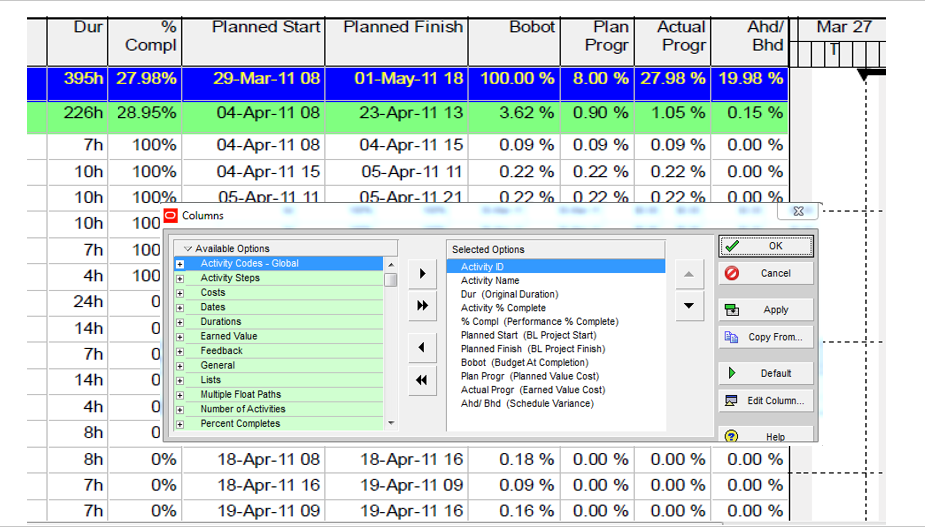Screen dimensions: 925x527
Task: Move selected column up with up arrow
Action: (689, 274)
